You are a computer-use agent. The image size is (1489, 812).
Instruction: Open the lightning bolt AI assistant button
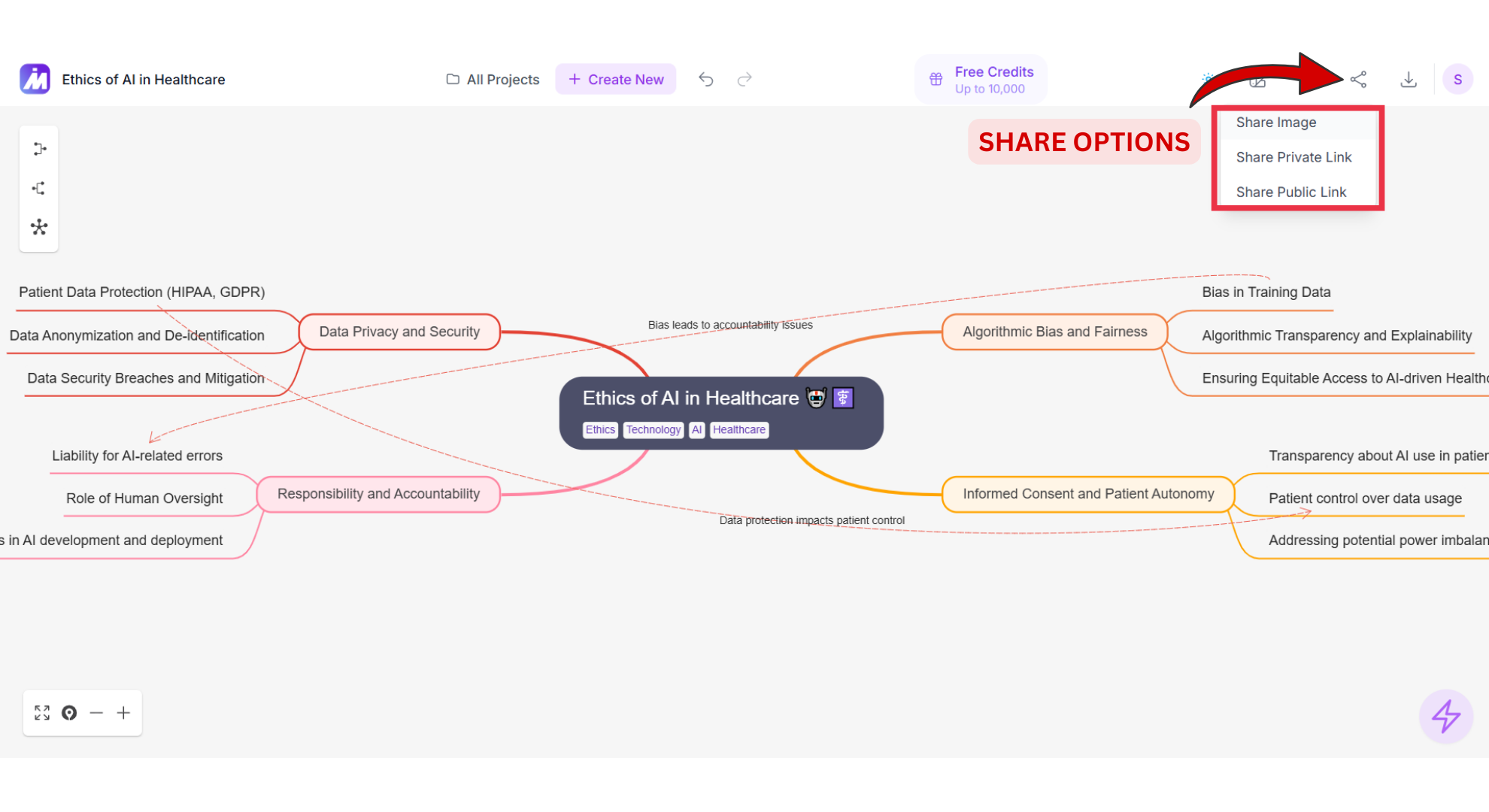1445,716
